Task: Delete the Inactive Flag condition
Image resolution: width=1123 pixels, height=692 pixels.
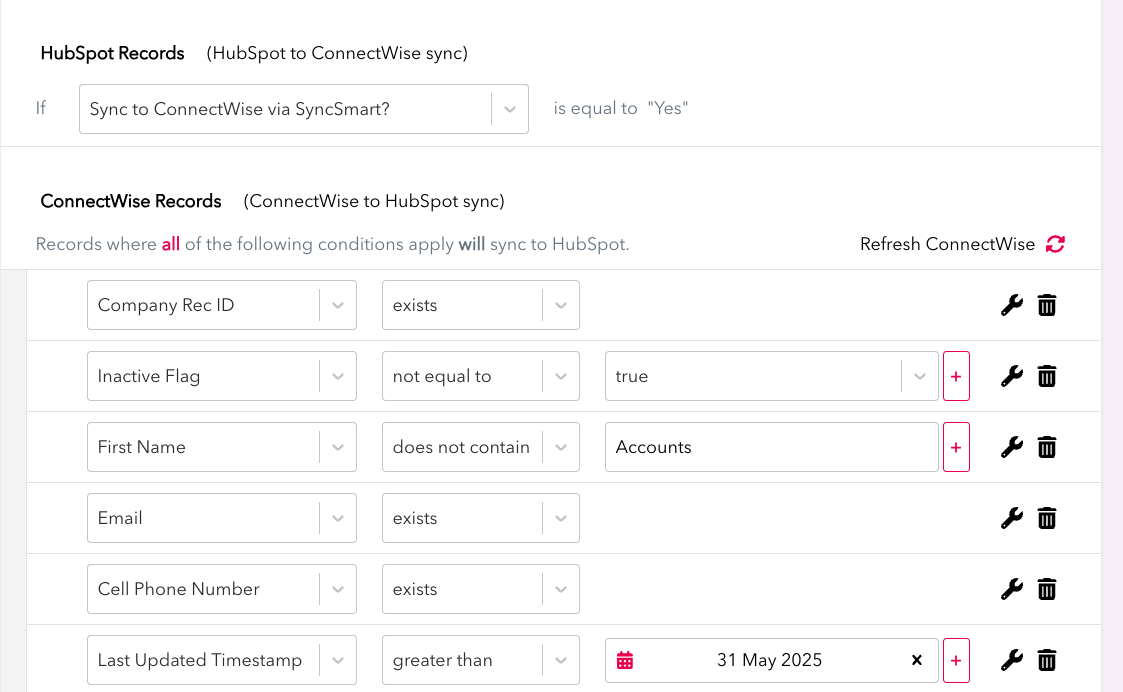Action: [x=1047, y=376]
